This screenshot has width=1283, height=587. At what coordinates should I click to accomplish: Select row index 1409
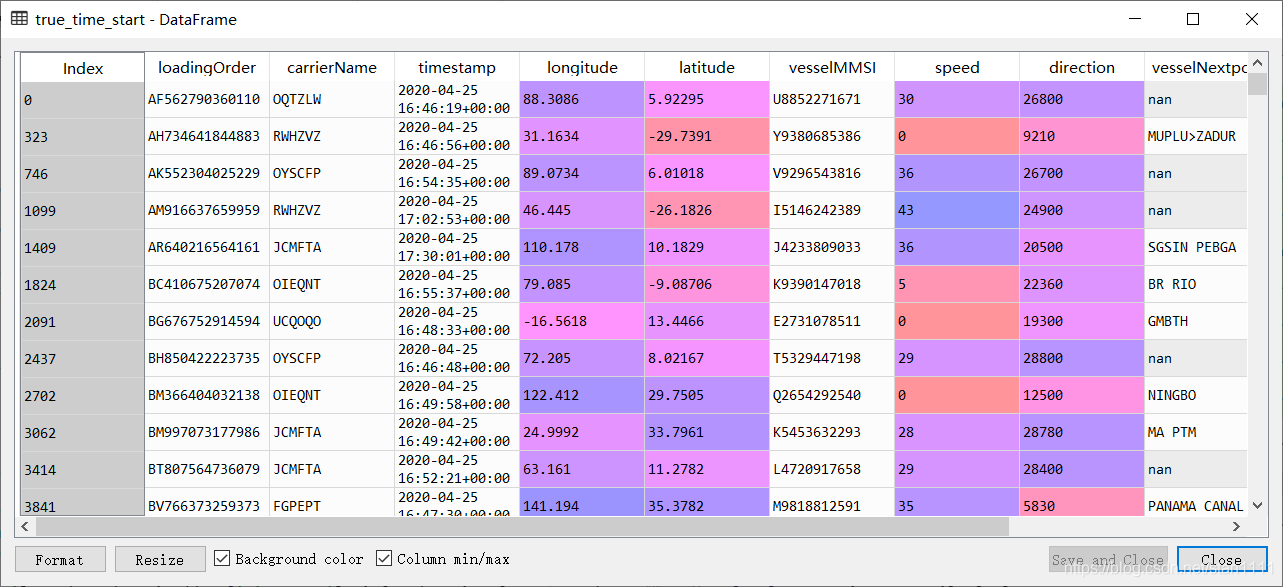coord(83,247)
